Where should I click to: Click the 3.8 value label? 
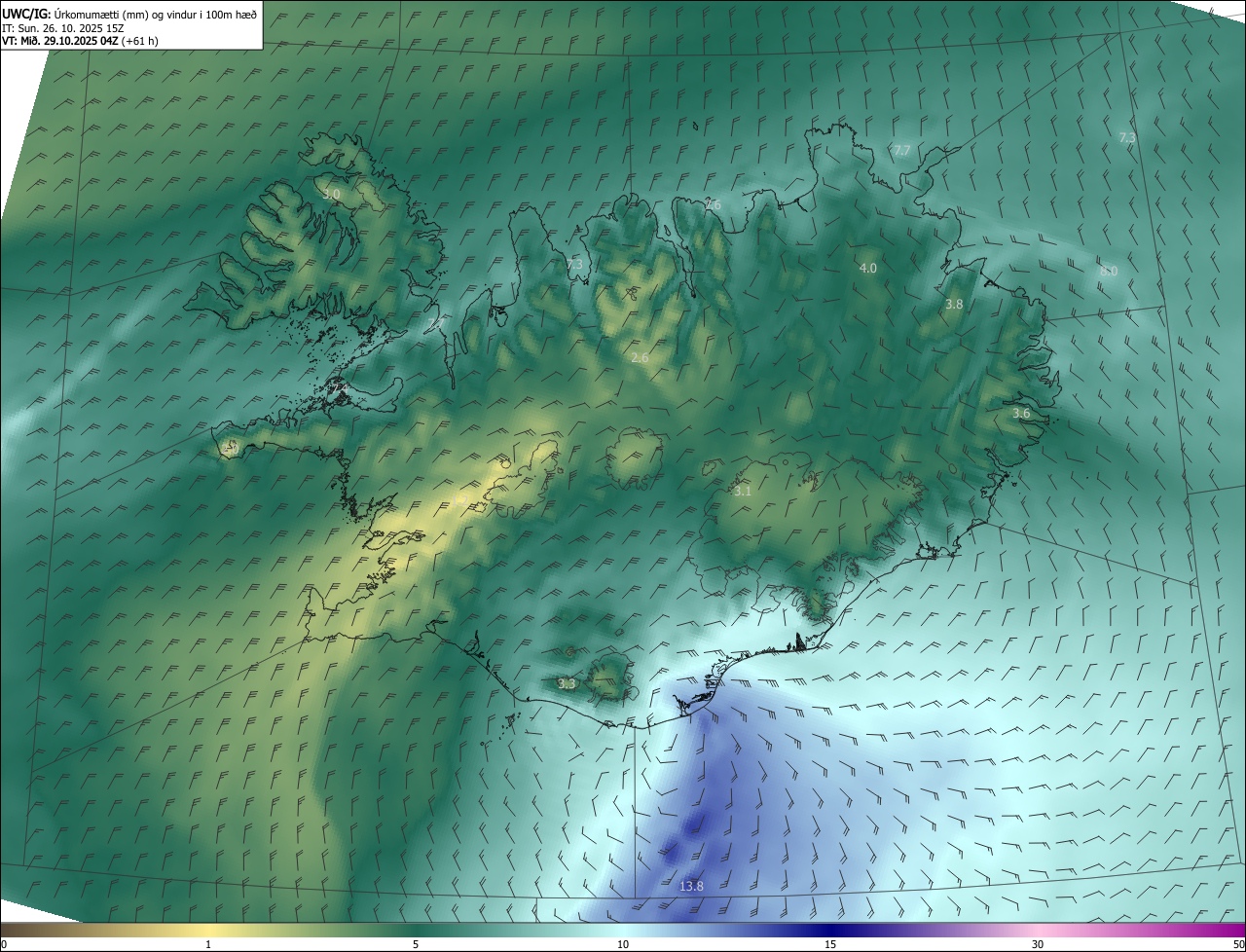click(954, 304)
